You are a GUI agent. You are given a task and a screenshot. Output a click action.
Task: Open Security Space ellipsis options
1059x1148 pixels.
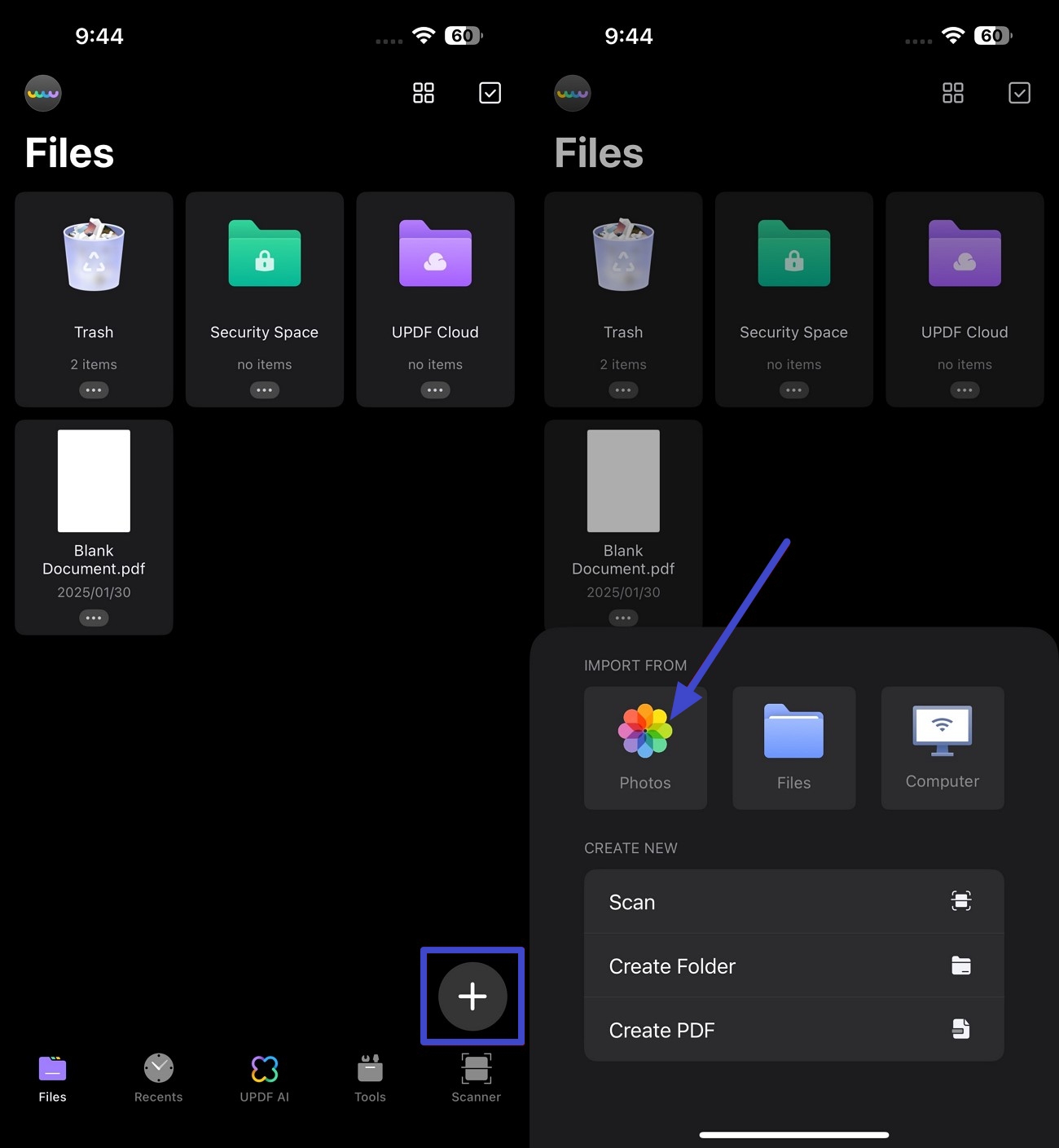point(264,390)
